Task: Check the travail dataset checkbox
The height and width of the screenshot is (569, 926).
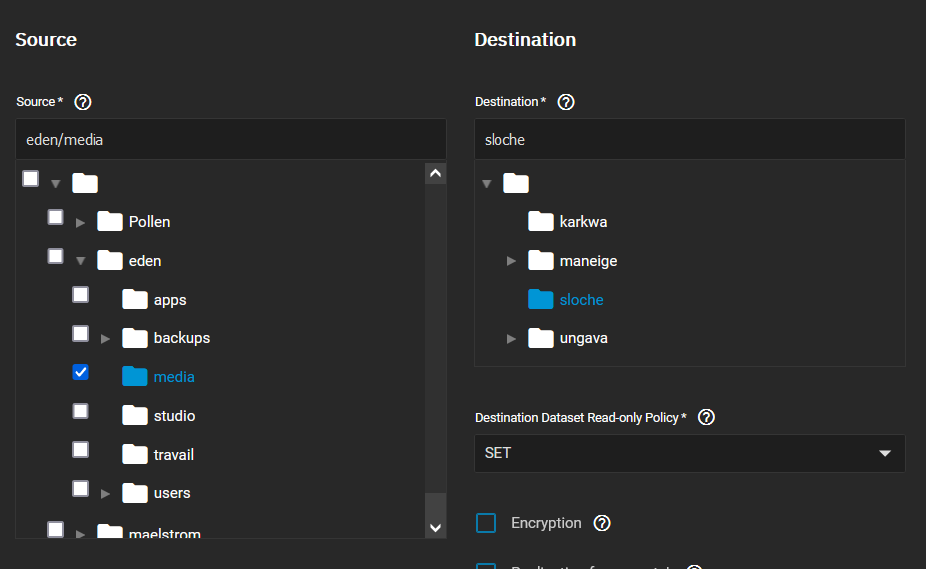Action: coord(80,450)
